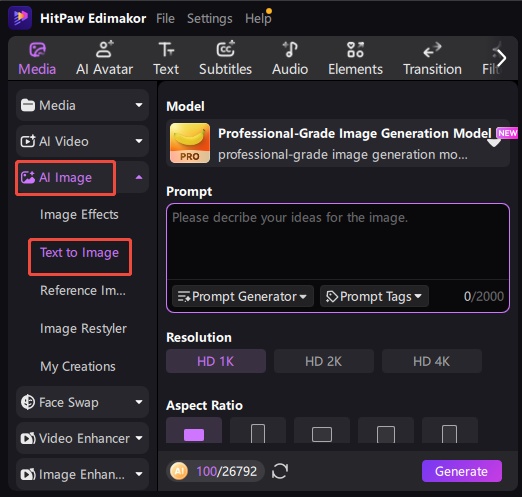Click the Audio music note icon
Screen dimensions: 522x497
(x=290, y=49)
